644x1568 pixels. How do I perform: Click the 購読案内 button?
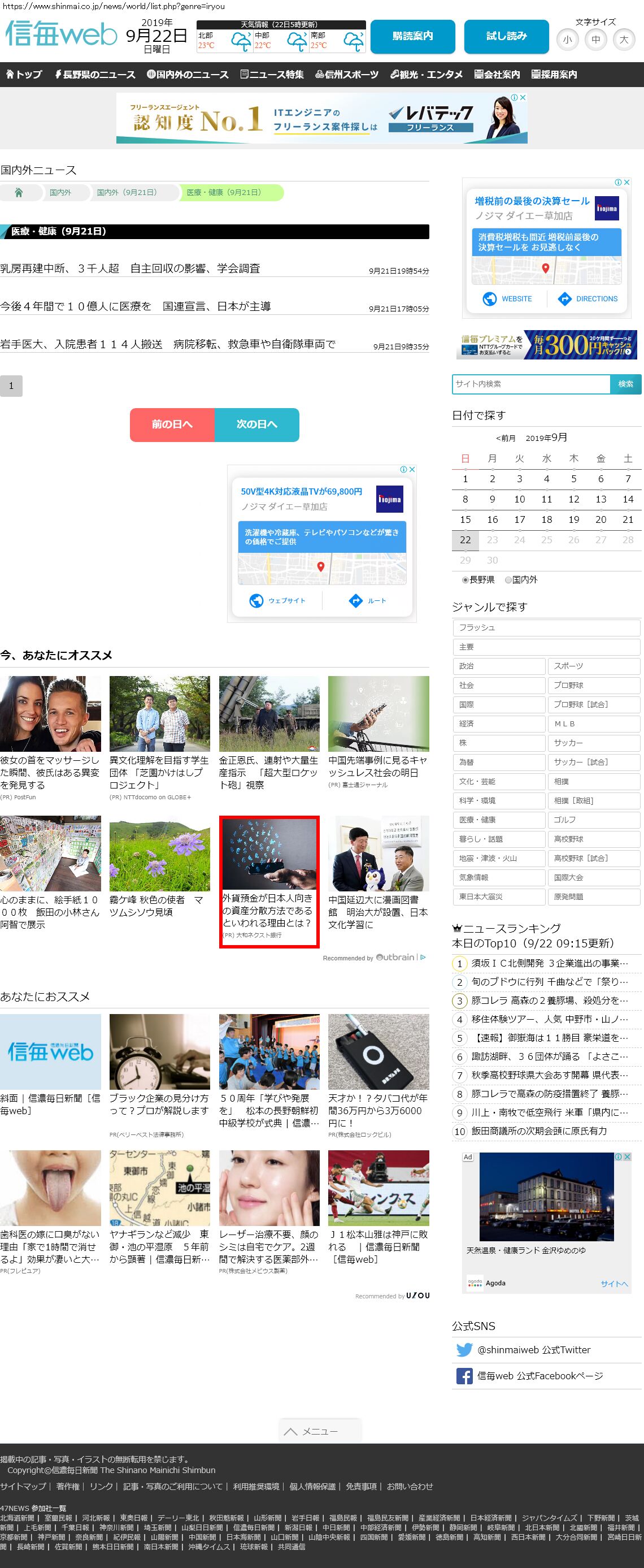(x=412, y=37)
